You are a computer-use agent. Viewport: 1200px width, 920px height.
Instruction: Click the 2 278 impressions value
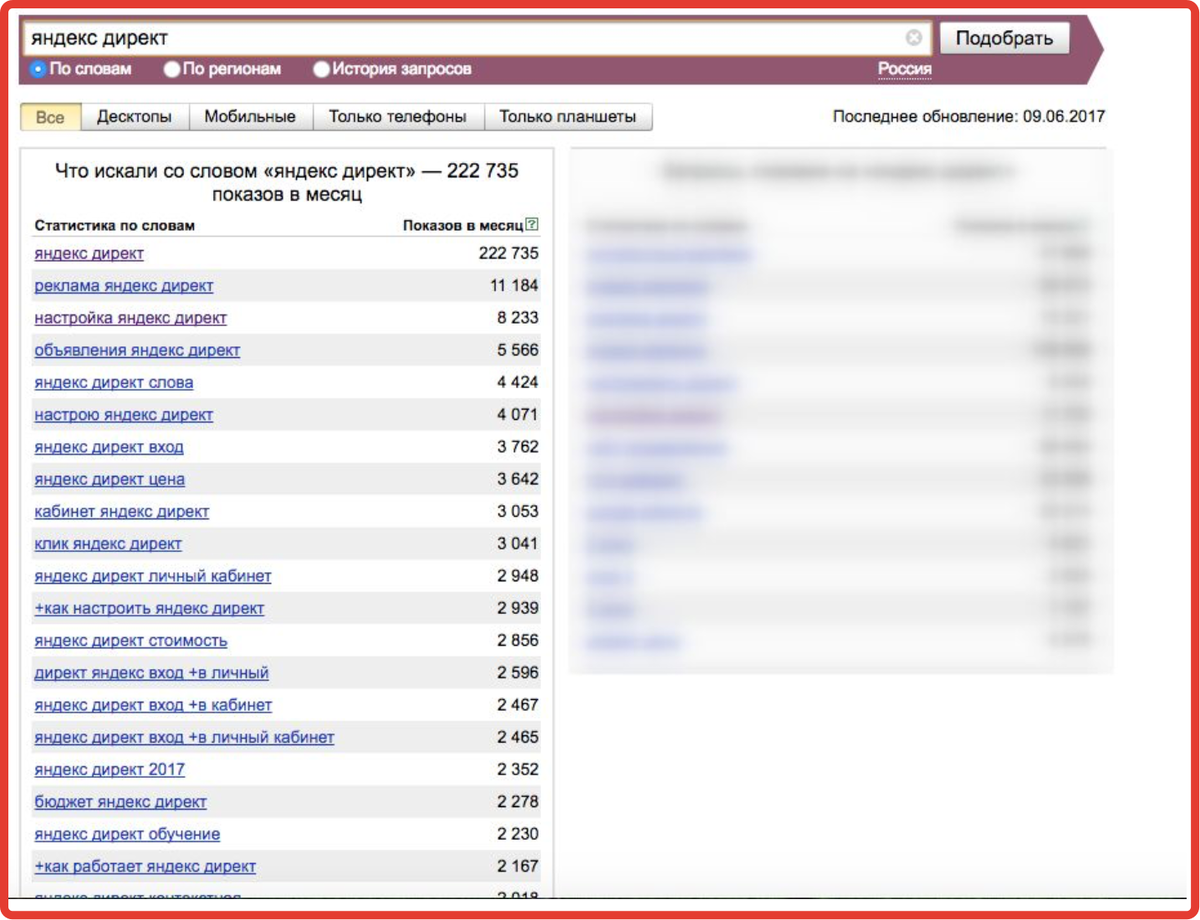click(518, 802)
